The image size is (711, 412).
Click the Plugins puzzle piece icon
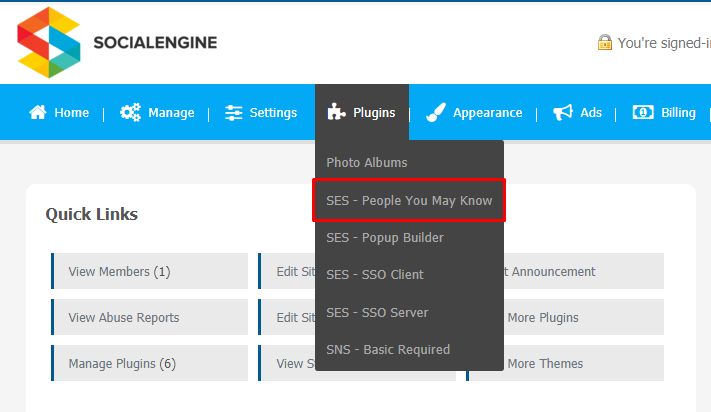[x=336, y=111]
